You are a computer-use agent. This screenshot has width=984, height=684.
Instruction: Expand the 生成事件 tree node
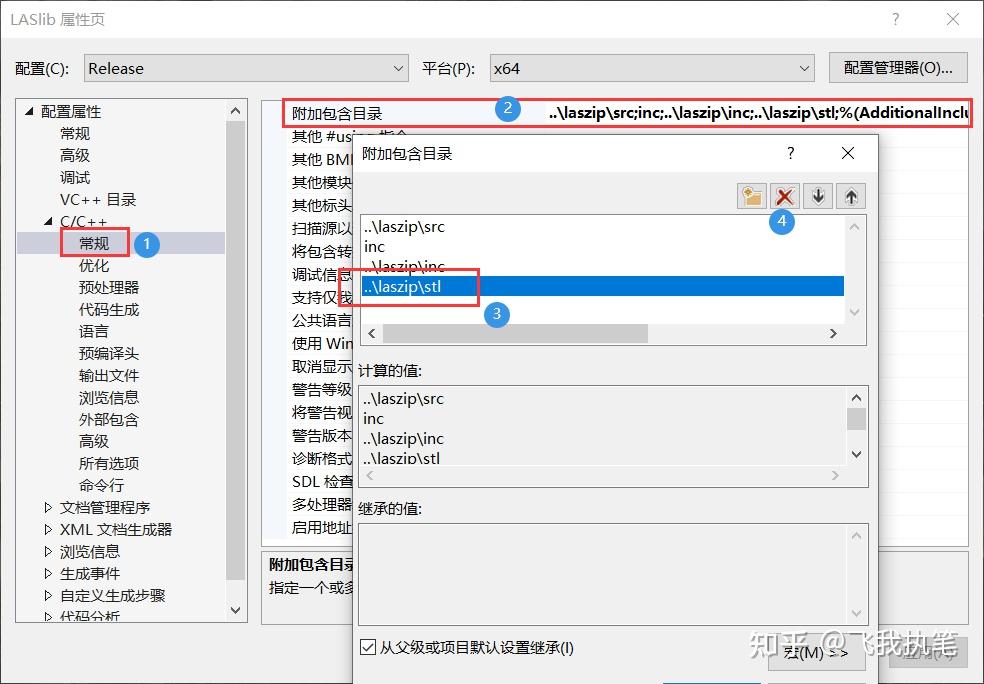coord(47,574)
